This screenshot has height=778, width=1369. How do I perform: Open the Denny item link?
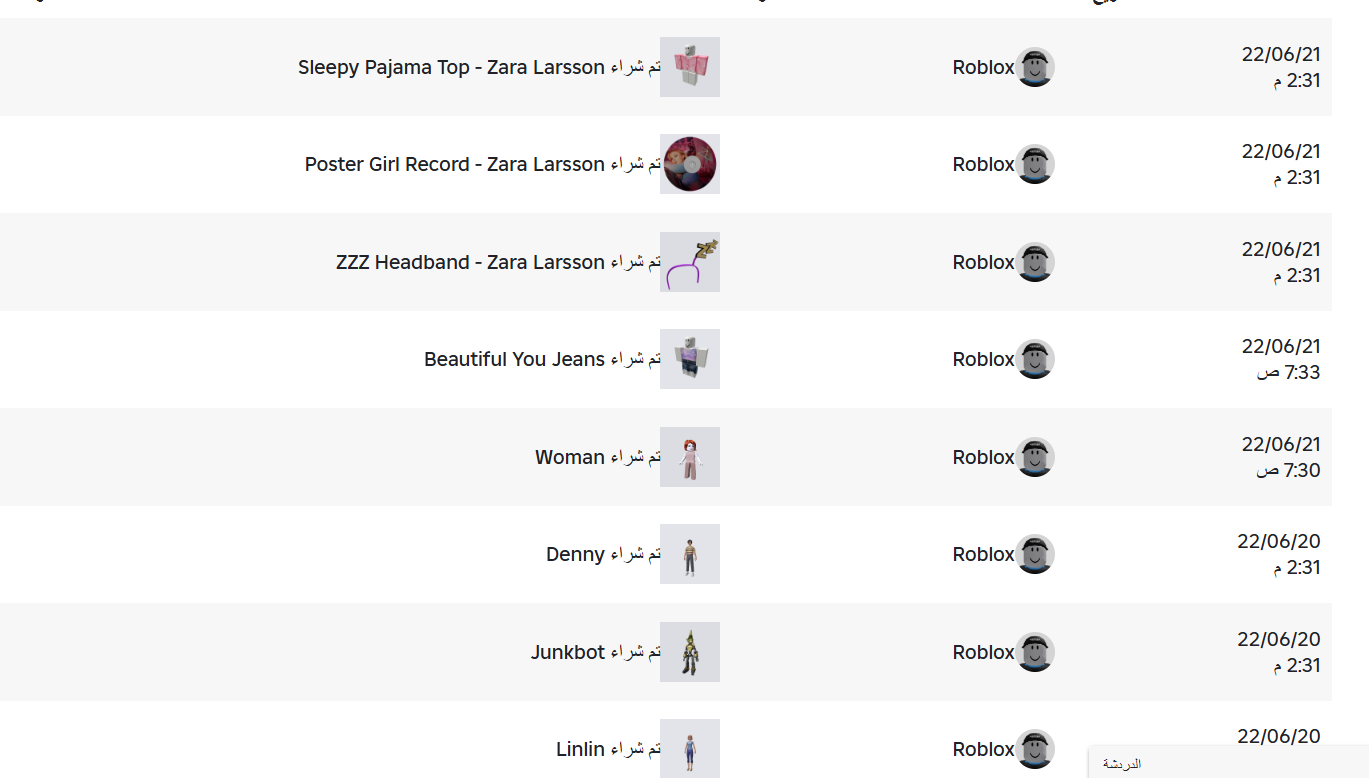coord(575,555)
